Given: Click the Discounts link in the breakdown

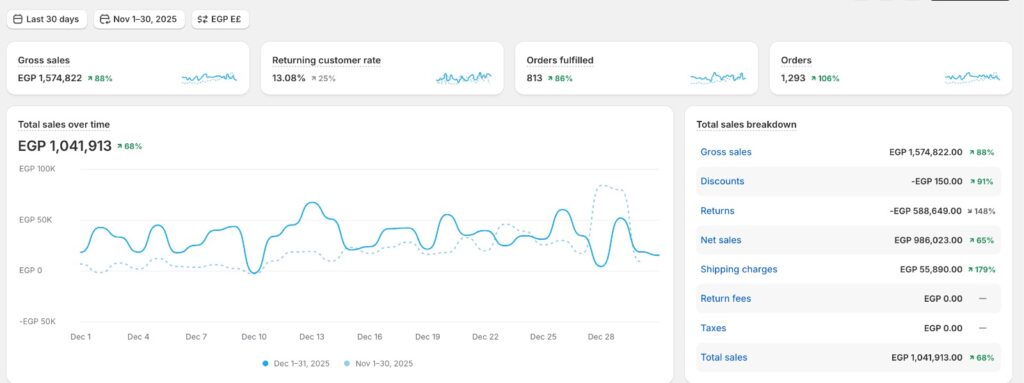Looking at the screenshot, I should (722, 182).
